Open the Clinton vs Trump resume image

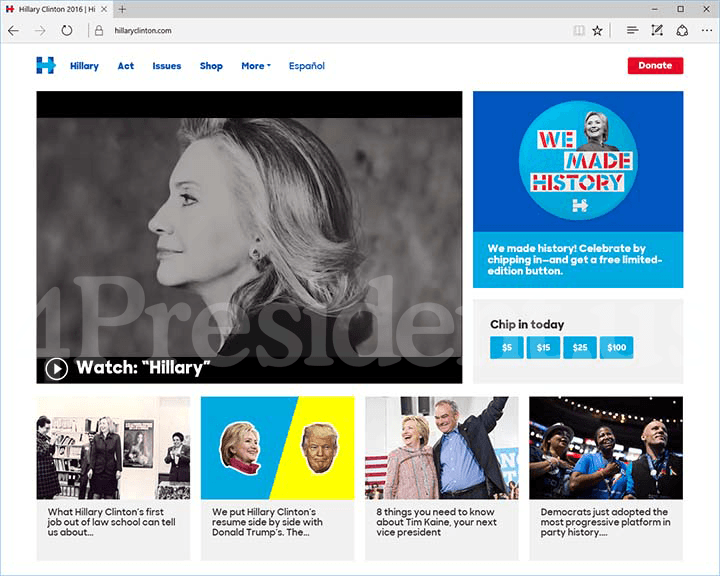277,448
